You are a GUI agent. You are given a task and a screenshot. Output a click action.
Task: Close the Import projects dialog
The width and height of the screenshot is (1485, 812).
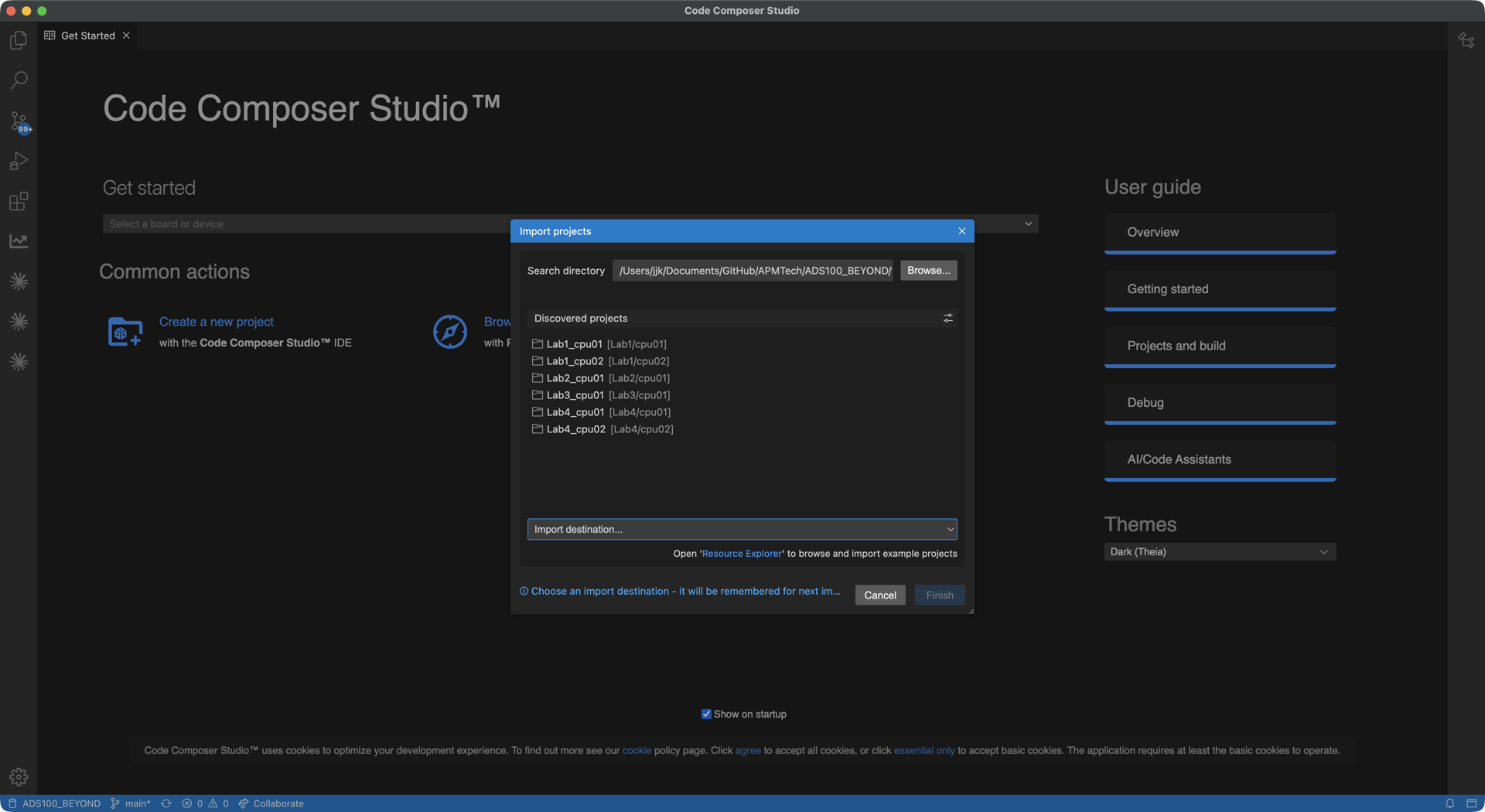[961, 231]
